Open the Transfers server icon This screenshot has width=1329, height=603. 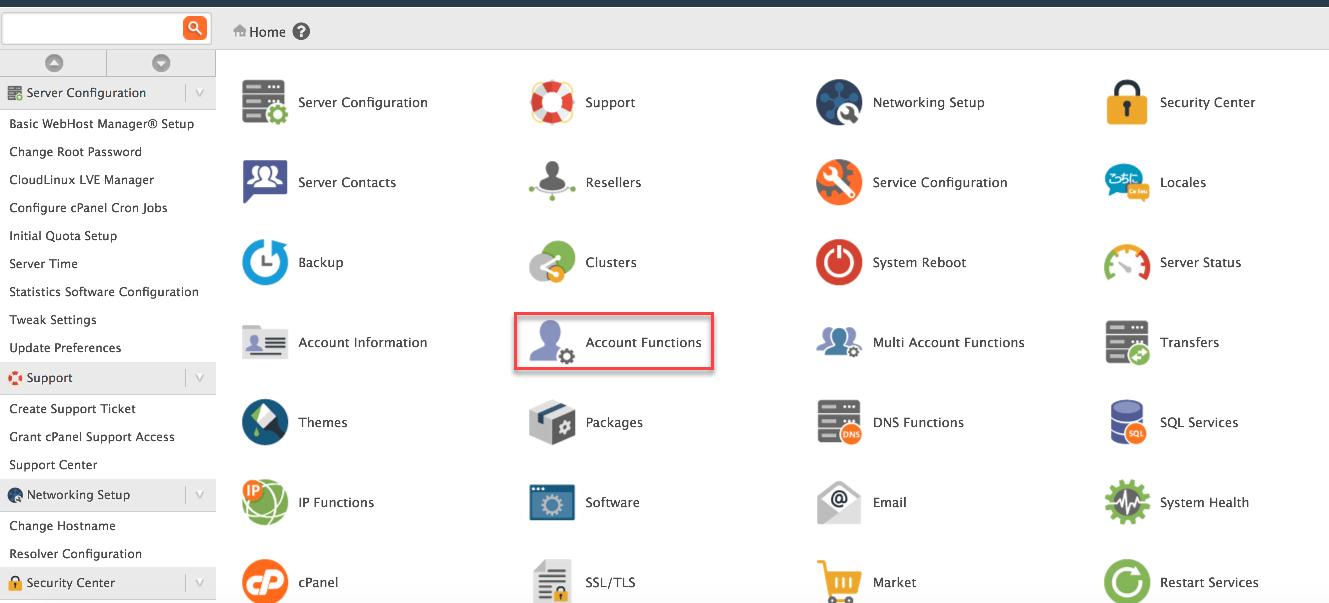[1127, 342]
